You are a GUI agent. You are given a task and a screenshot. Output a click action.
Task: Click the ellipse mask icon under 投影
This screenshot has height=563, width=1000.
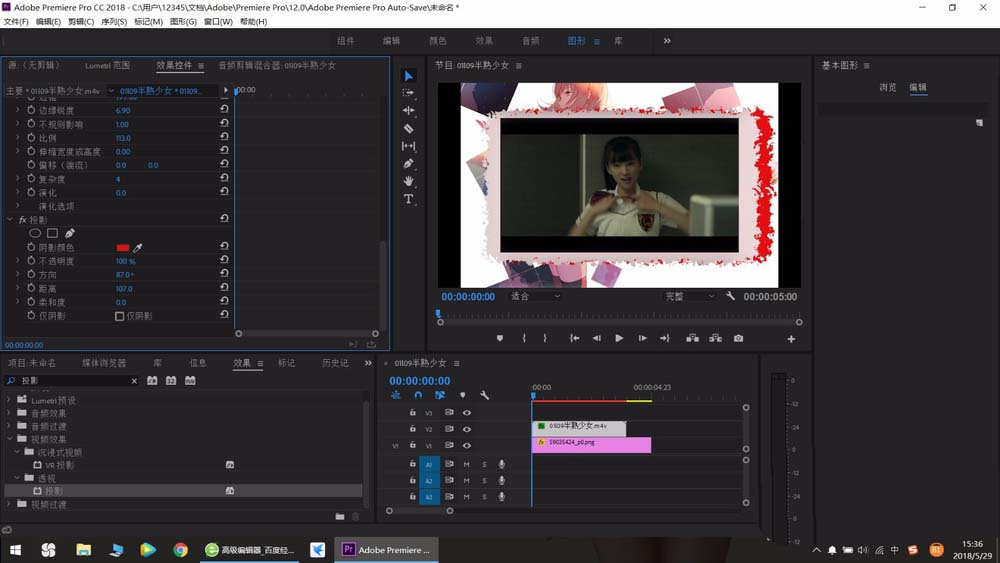(35, 233)
